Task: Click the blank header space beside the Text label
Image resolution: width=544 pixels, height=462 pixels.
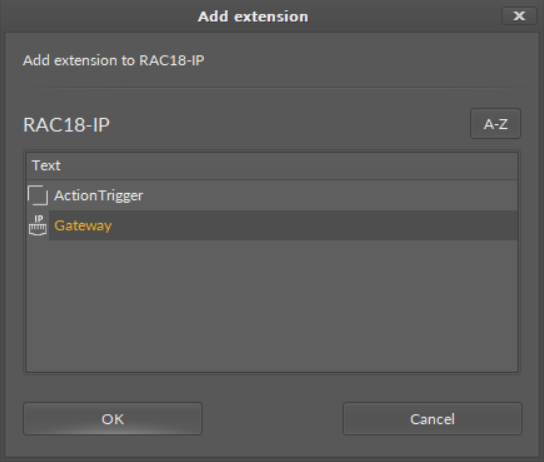Action: [289, 166]
